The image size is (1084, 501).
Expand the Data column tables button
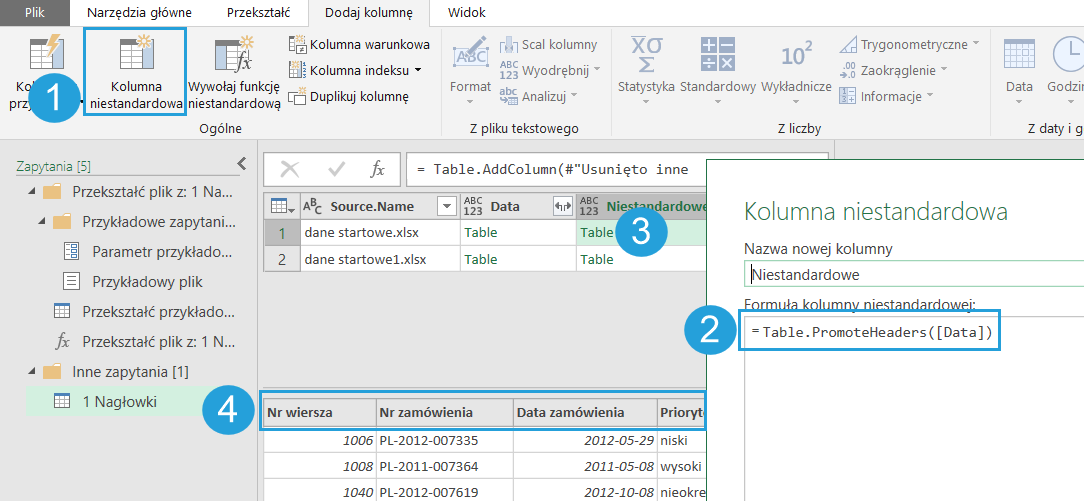point(562,206)
